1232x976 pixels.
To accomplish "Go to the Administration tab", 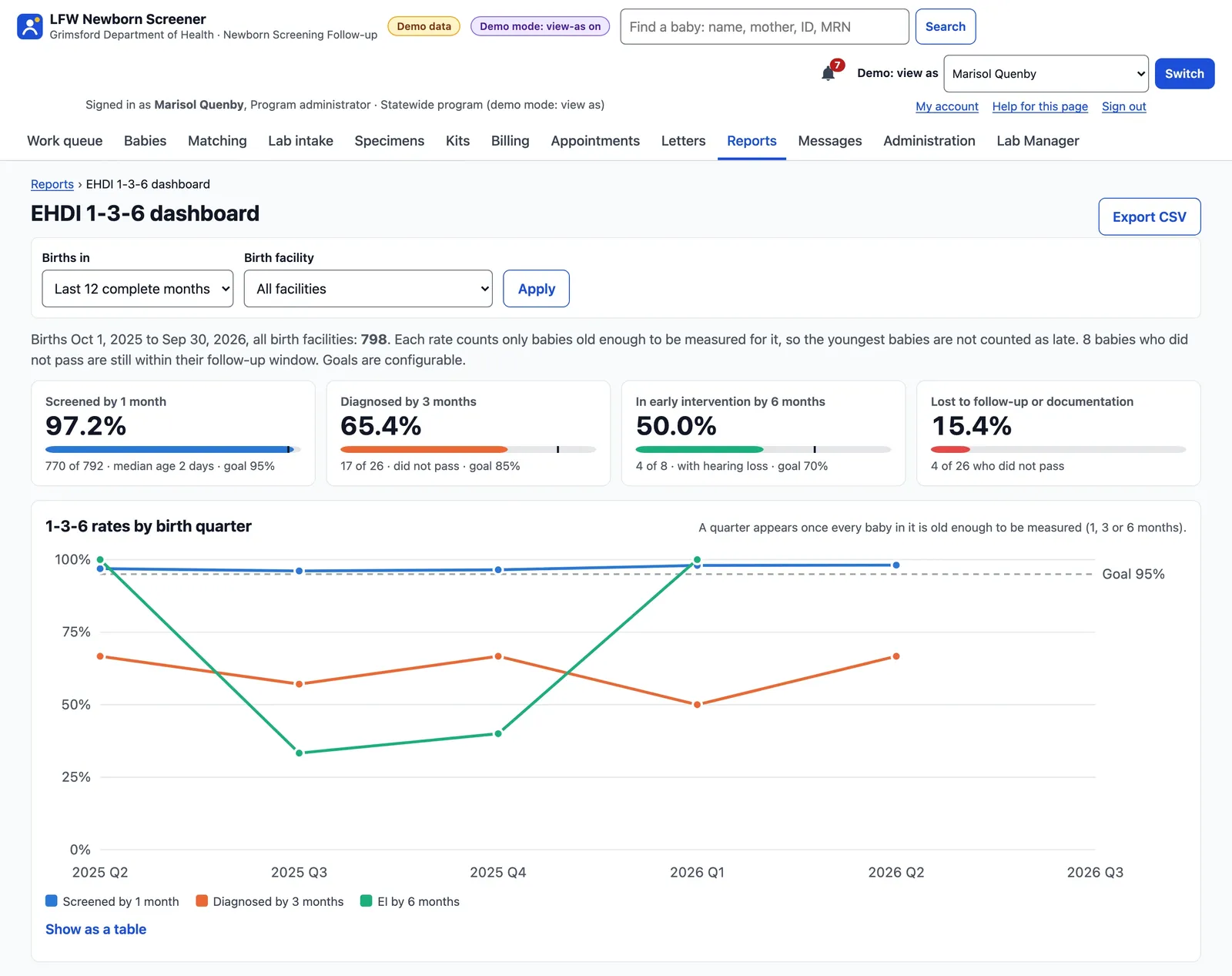I will (929, 141).
